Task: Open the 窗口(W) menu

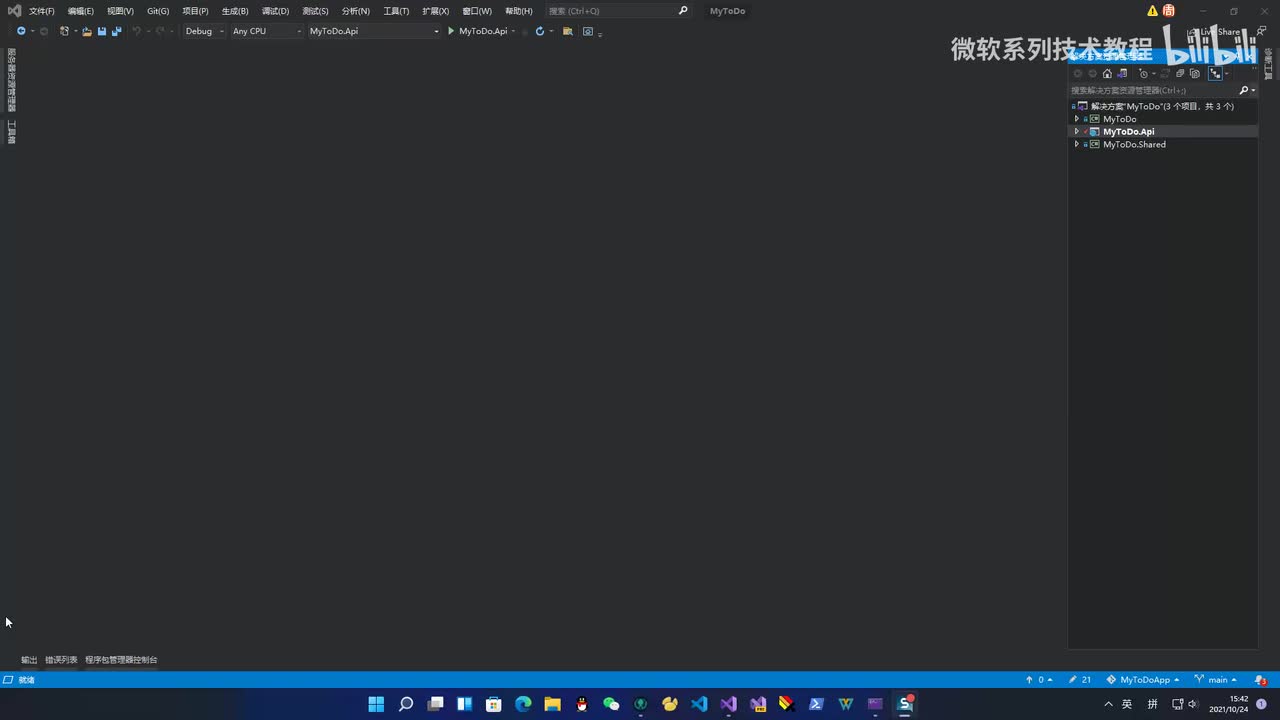Action: click(x=477, y=11)
